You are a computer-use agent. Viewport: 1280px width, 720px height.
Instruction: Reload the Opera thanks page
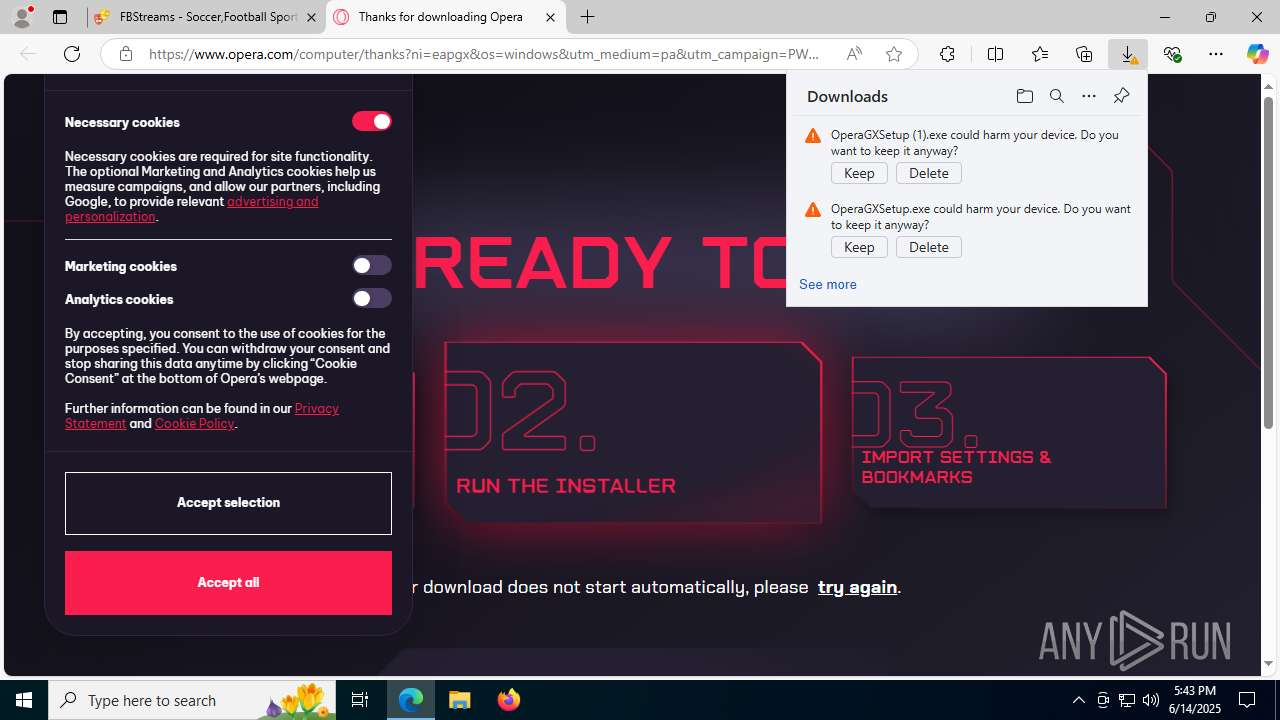point(72,54)
